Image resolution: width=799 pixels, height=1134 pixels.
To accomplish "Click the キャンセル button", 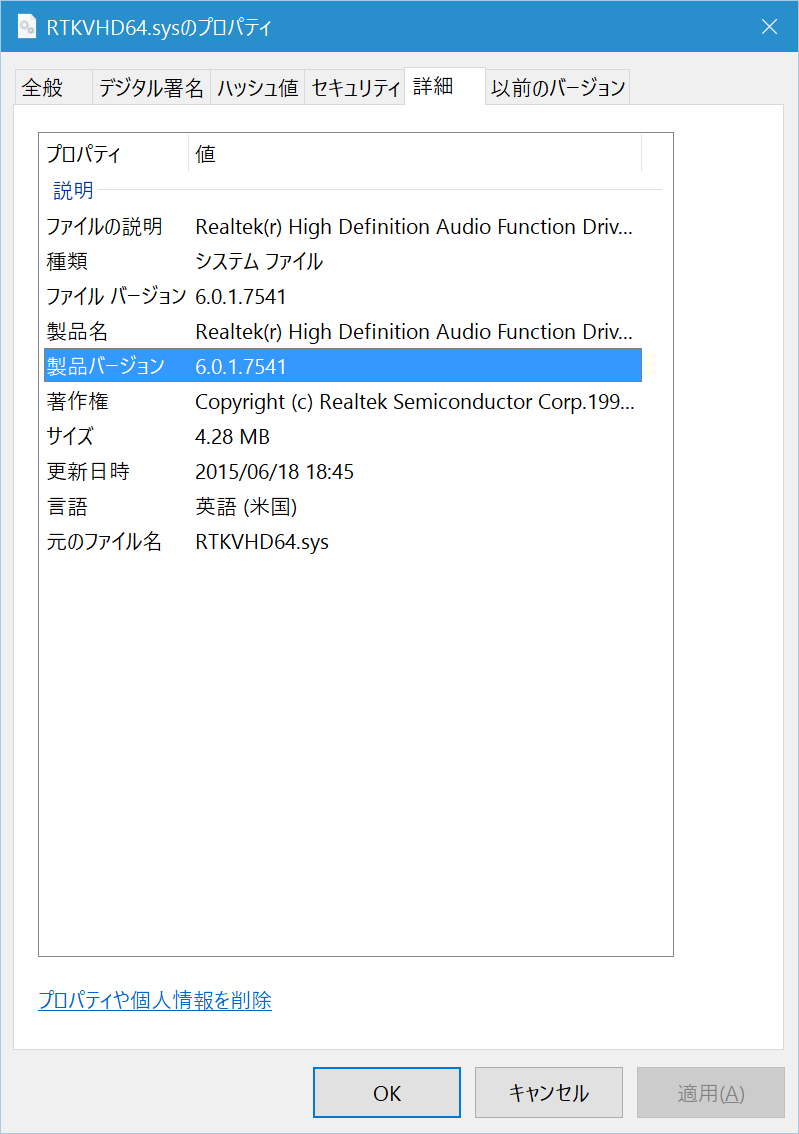I will pos(548,1092).
